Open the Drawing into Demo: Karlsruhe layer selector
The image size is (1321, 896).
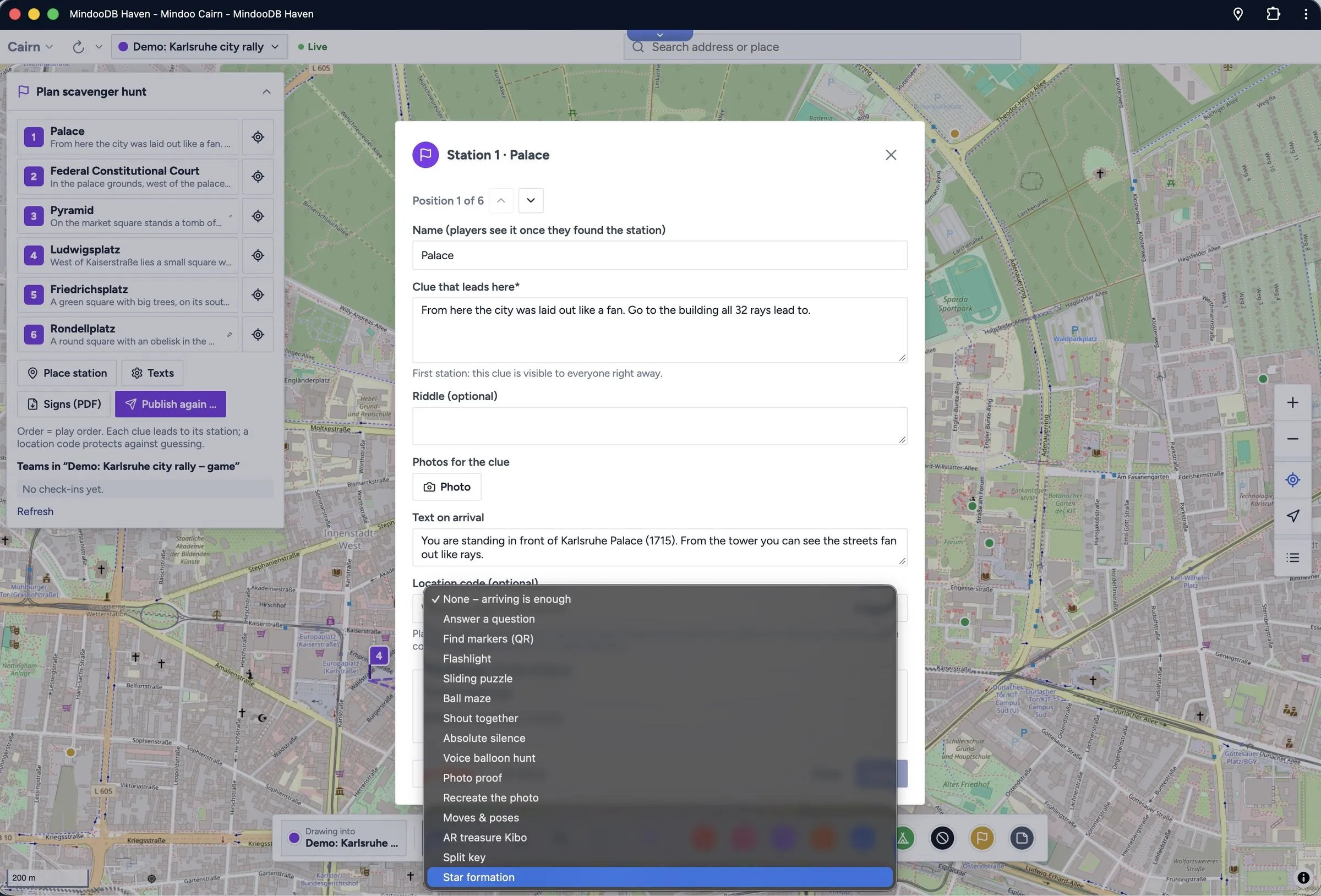343,838
